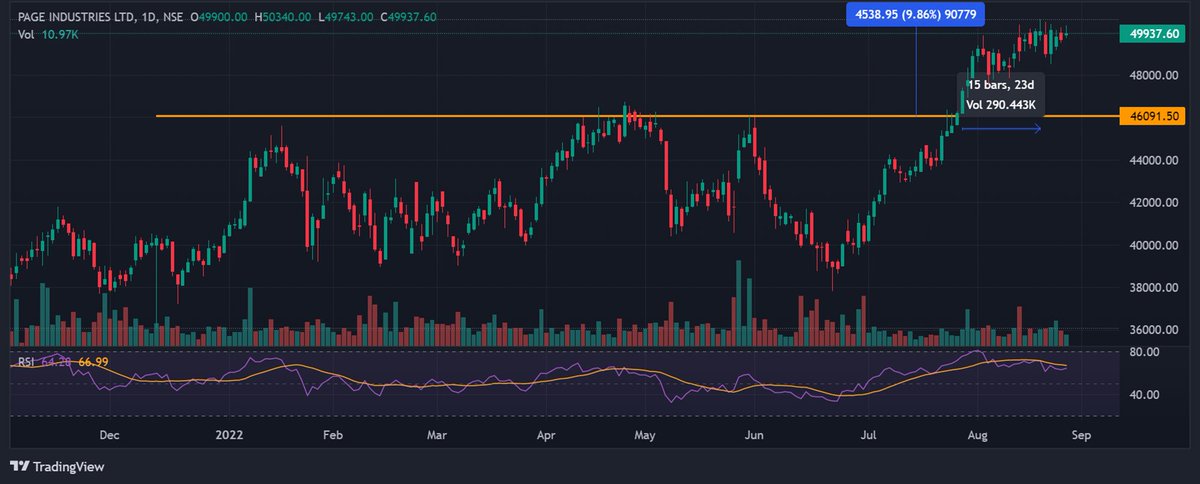The width and height of the screenshot is (1200, 484).
Task: Click the May time axis label
Action: (x=645, y=436)
